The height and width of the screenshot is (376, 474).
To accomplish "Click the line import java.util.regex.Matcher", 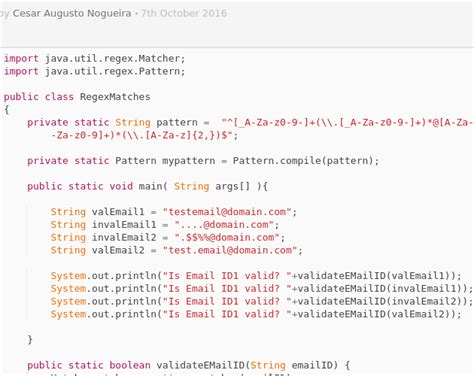I will coord(94,59).
